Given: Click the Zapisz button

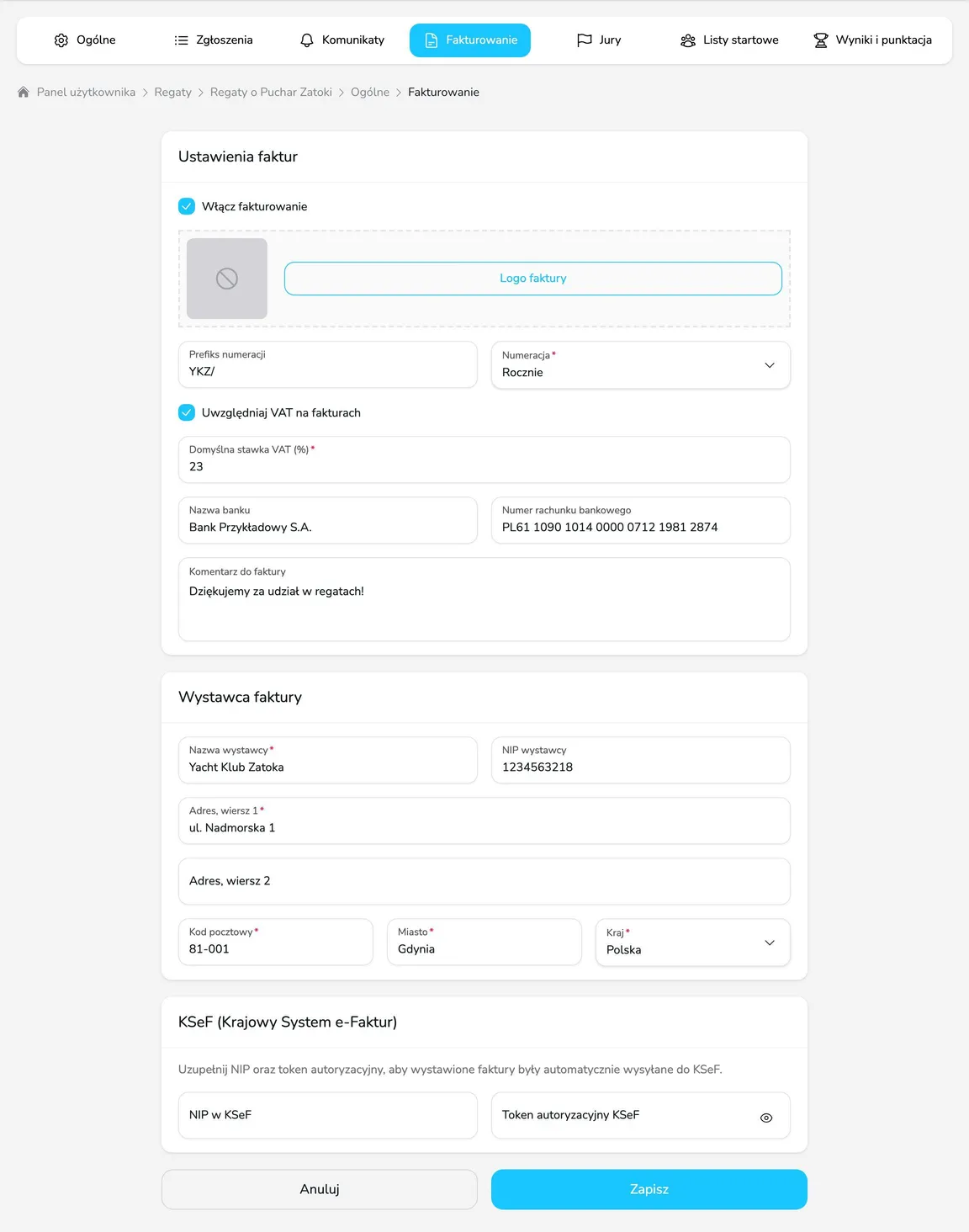Looking at the screenshot, I should 649,1189.
